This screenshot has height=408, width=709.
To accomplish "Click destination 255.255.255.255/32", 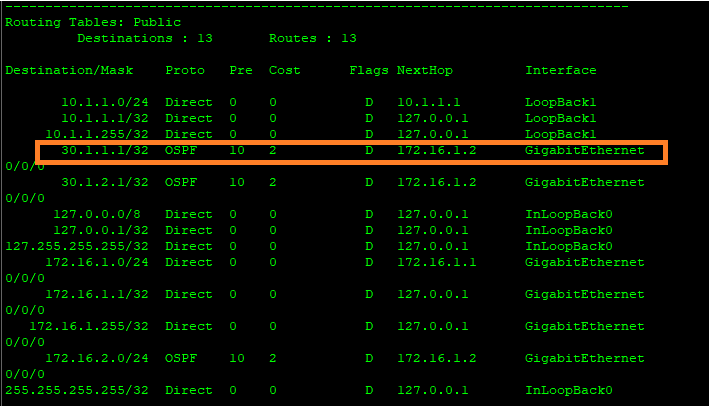I will pyautogui.click(x=77, y=390).
